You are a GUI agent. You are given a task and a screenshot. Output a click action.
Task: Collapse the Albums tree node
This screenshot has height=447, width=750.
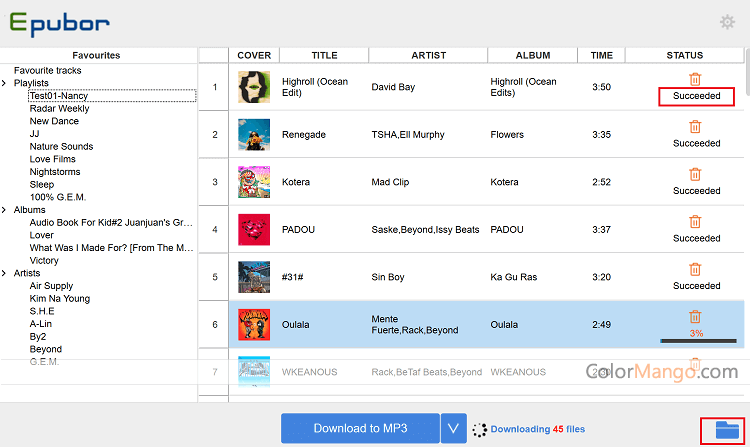click(5, 210)
